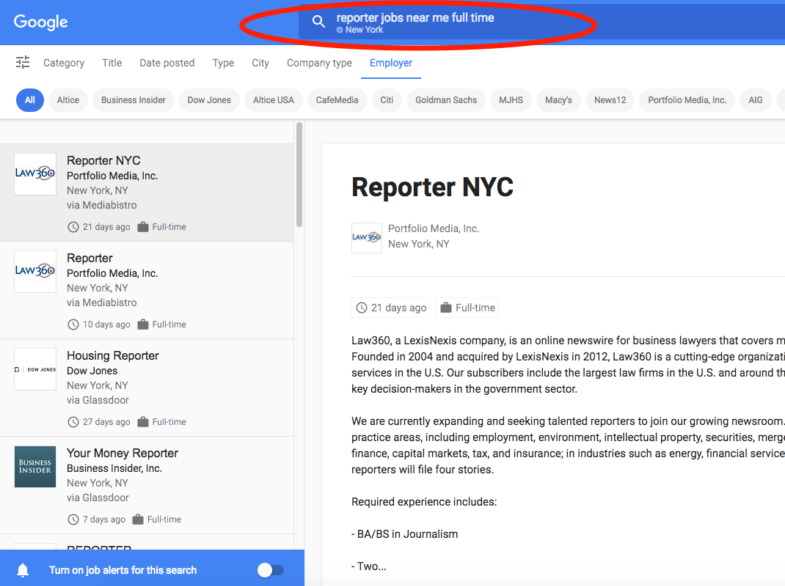Open the City filter tab
Image resolution: width=785 pixels, height=586 pixels.
260,63
